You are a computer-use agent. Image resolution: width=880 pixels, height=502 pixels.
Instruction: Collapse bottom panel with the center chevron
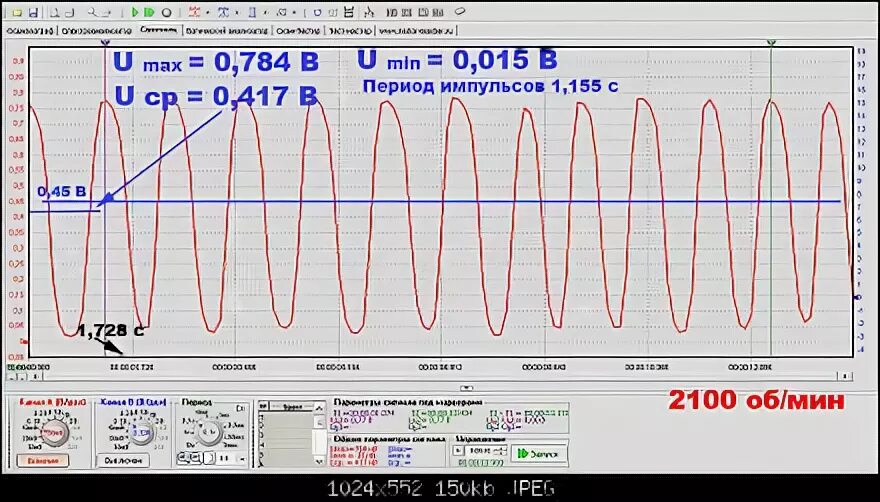click(466, 387)
